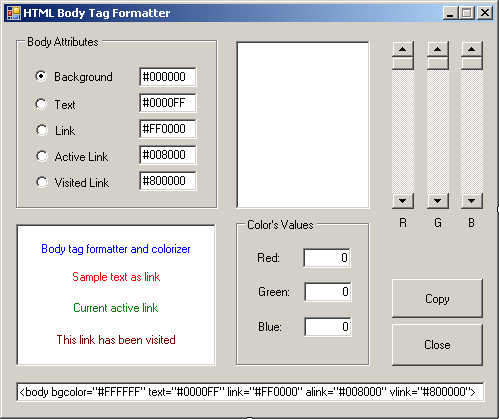499x419 pixels.
Task: Click the Copy button
Action: point(437,299)
